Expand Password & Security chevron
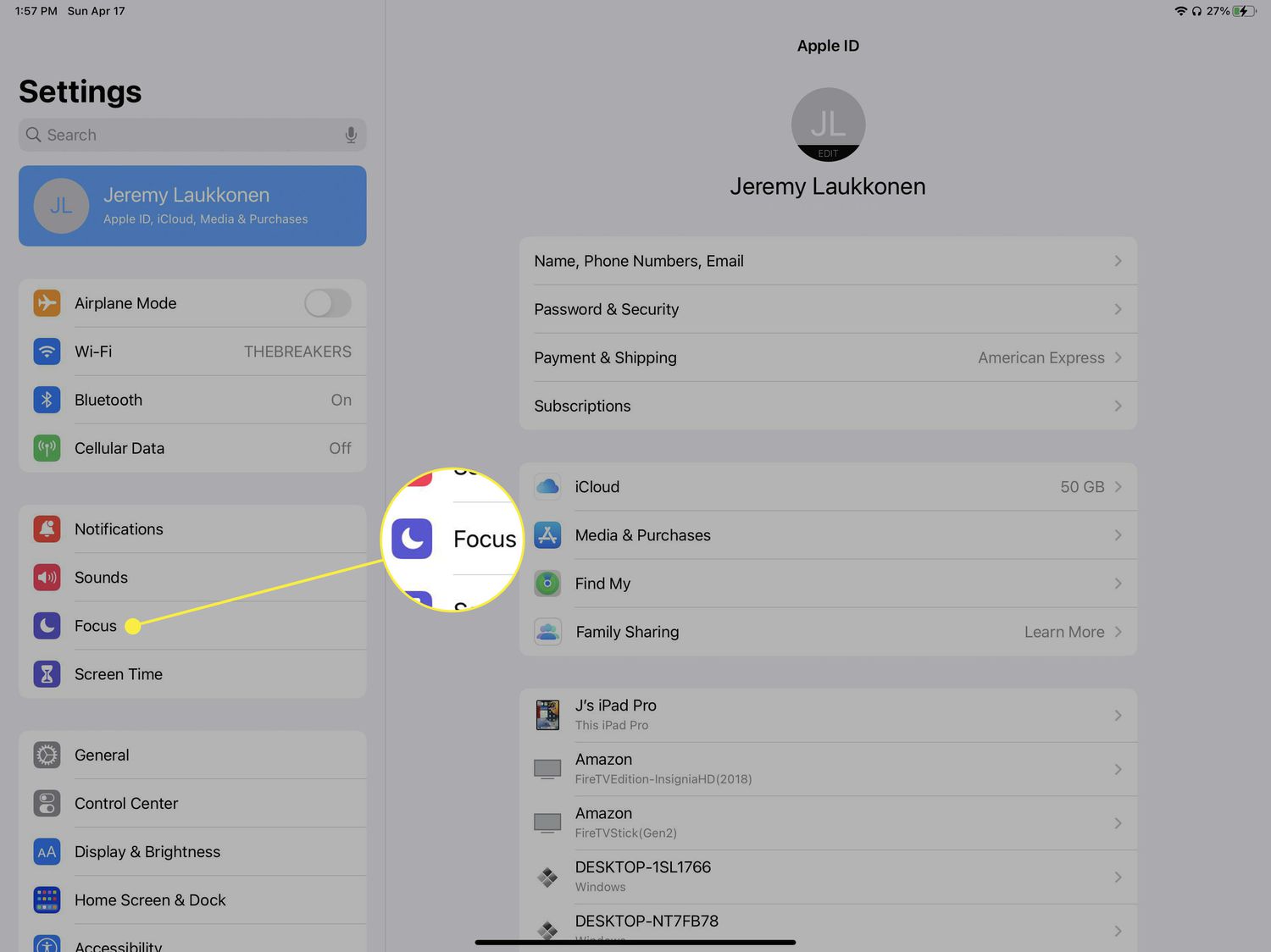Viewport: 1271px width, 952px height. click(1118, 310)
